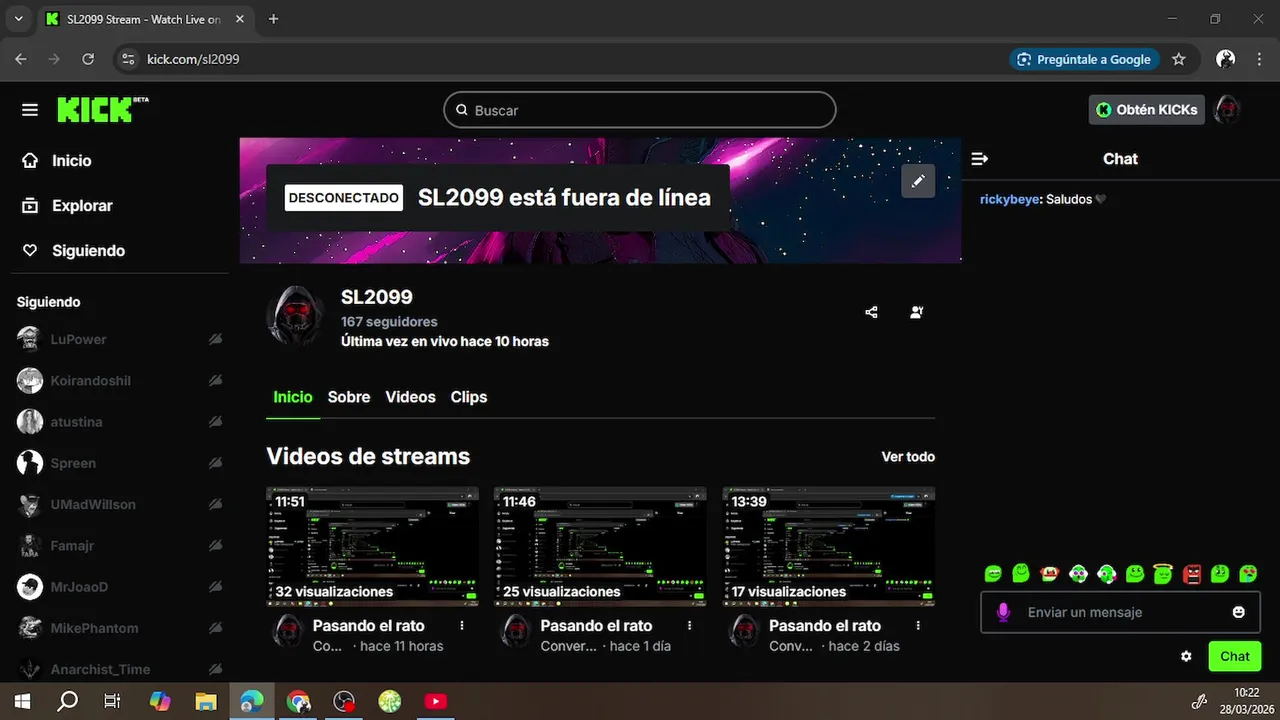Bookmark this page with star icon
This screenshot has height=720, width=1280.
click(1179, 59)
